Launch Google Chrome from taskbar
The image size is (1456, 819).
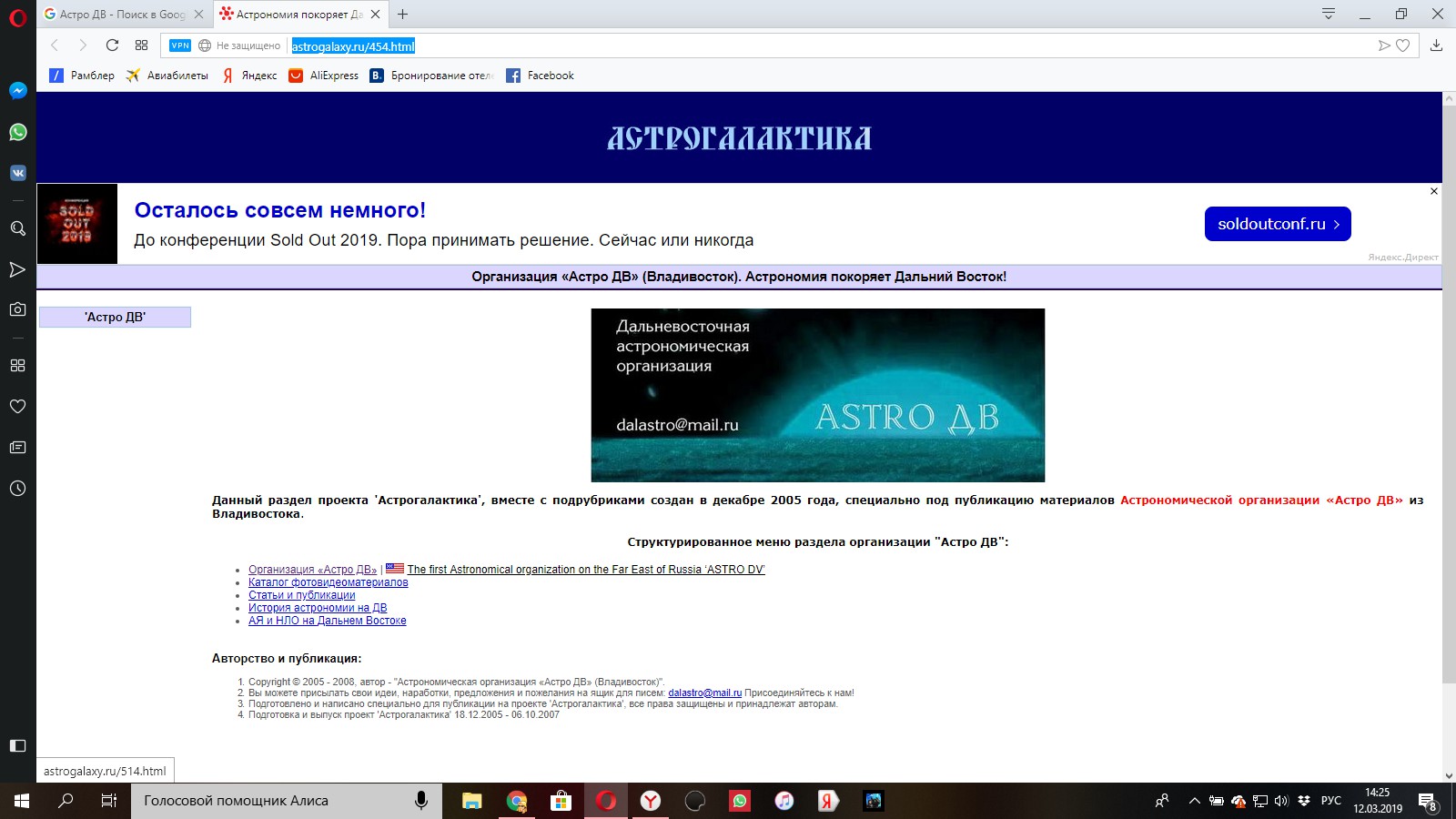click(517, 801)
